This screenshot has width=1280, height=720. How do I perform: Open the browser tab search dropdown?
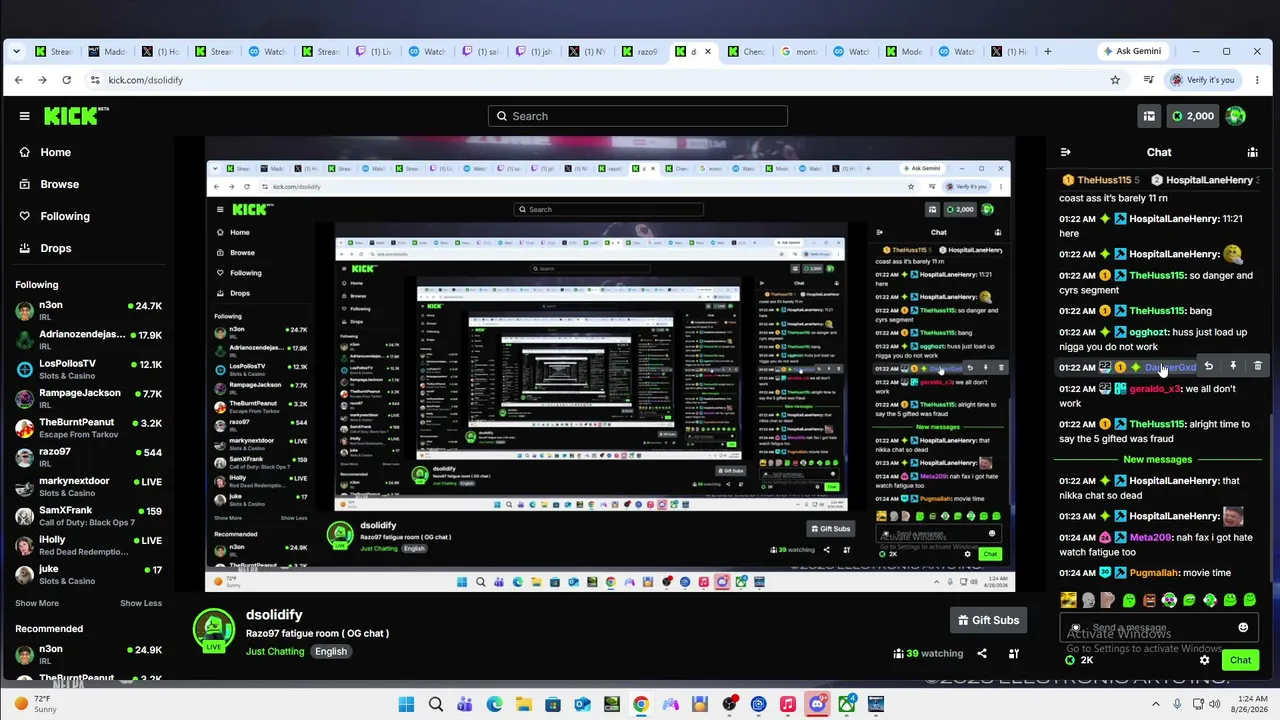tap(16, 51)
